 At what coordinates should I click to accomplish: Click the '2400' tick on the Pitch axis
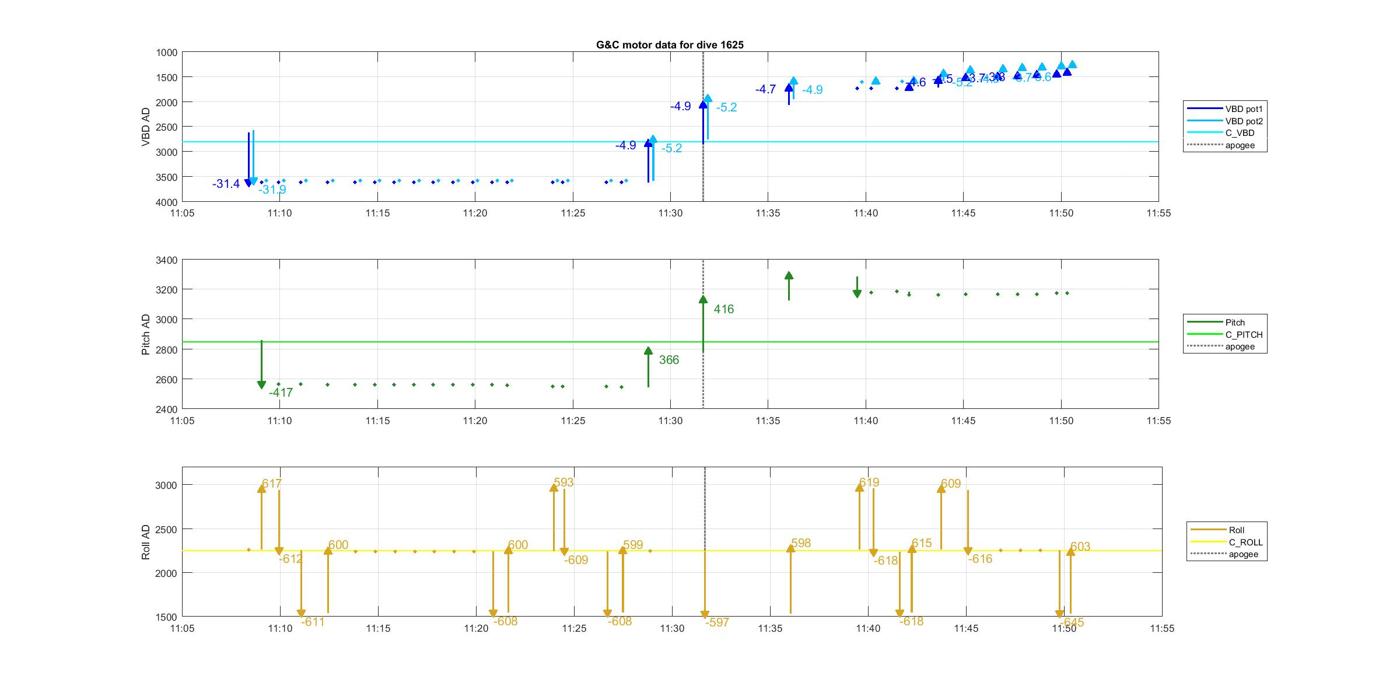(167, 409)
